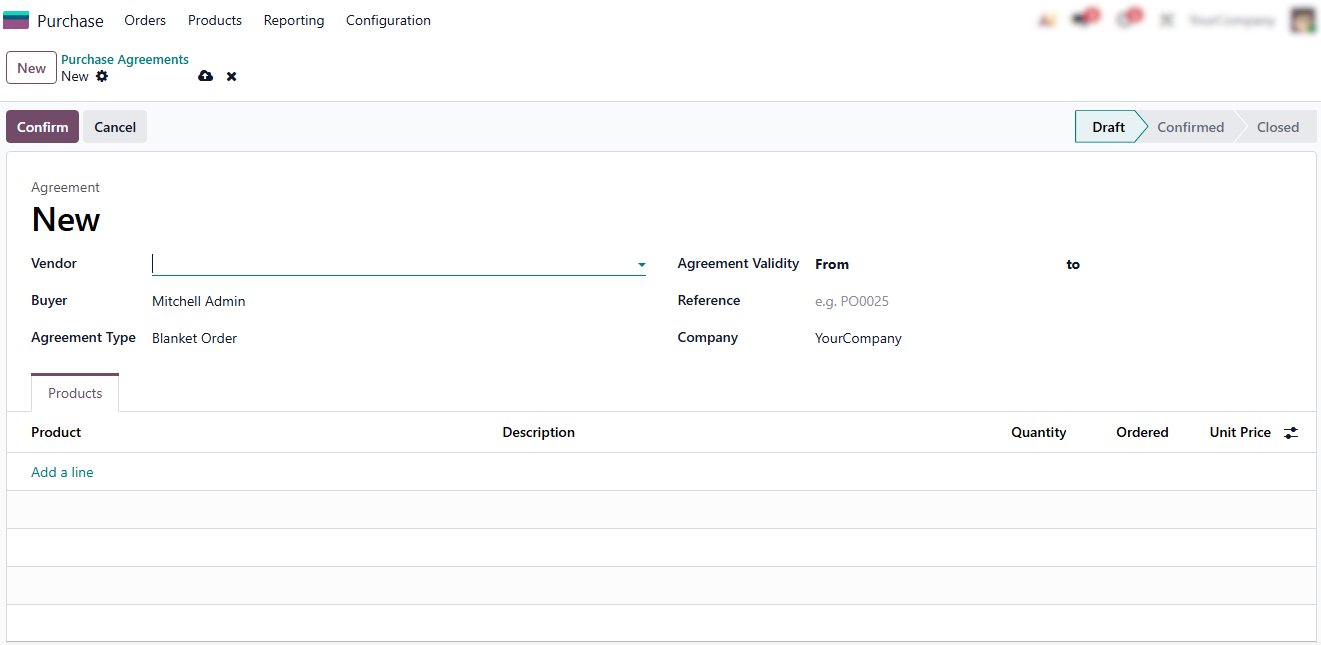Select the Products tab

[x=75, y=394]
